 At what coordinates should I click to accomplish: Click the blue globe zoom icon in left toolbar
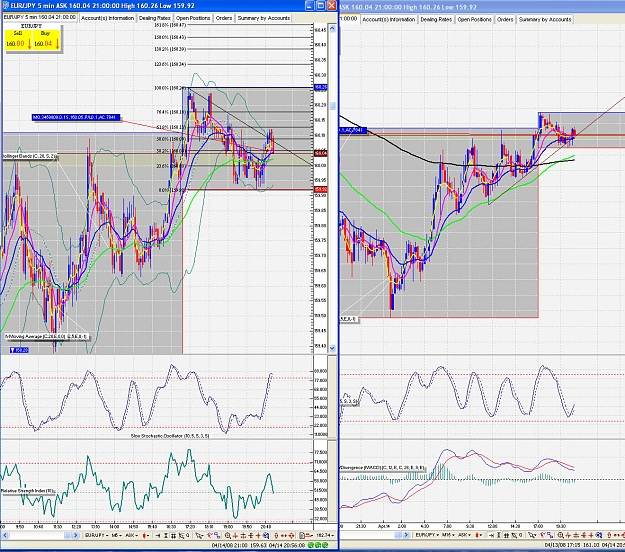tap(266, 535)
